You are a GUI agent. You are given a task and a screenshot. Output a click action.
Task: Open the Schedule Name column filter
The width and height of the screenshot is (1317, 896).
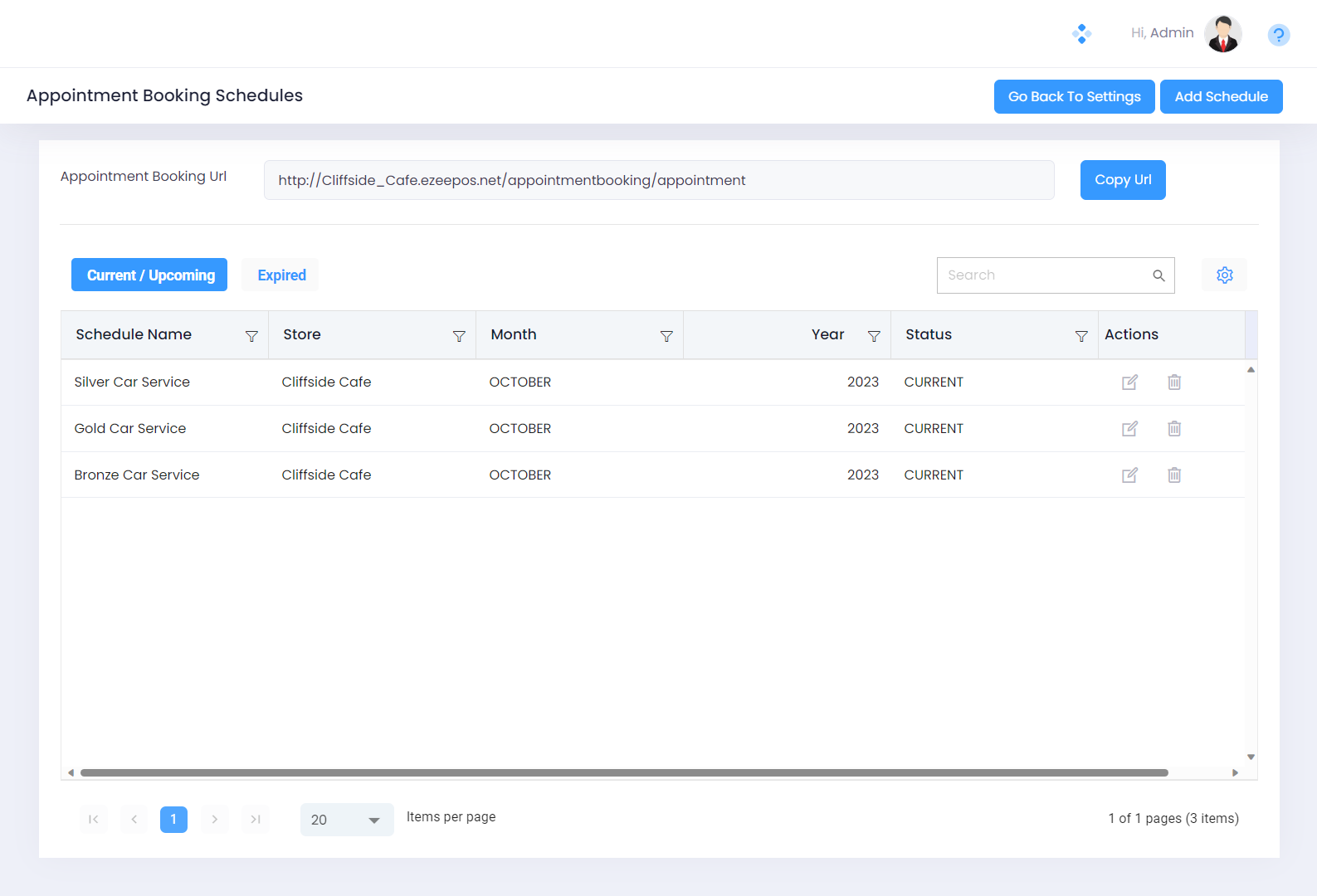251,336
